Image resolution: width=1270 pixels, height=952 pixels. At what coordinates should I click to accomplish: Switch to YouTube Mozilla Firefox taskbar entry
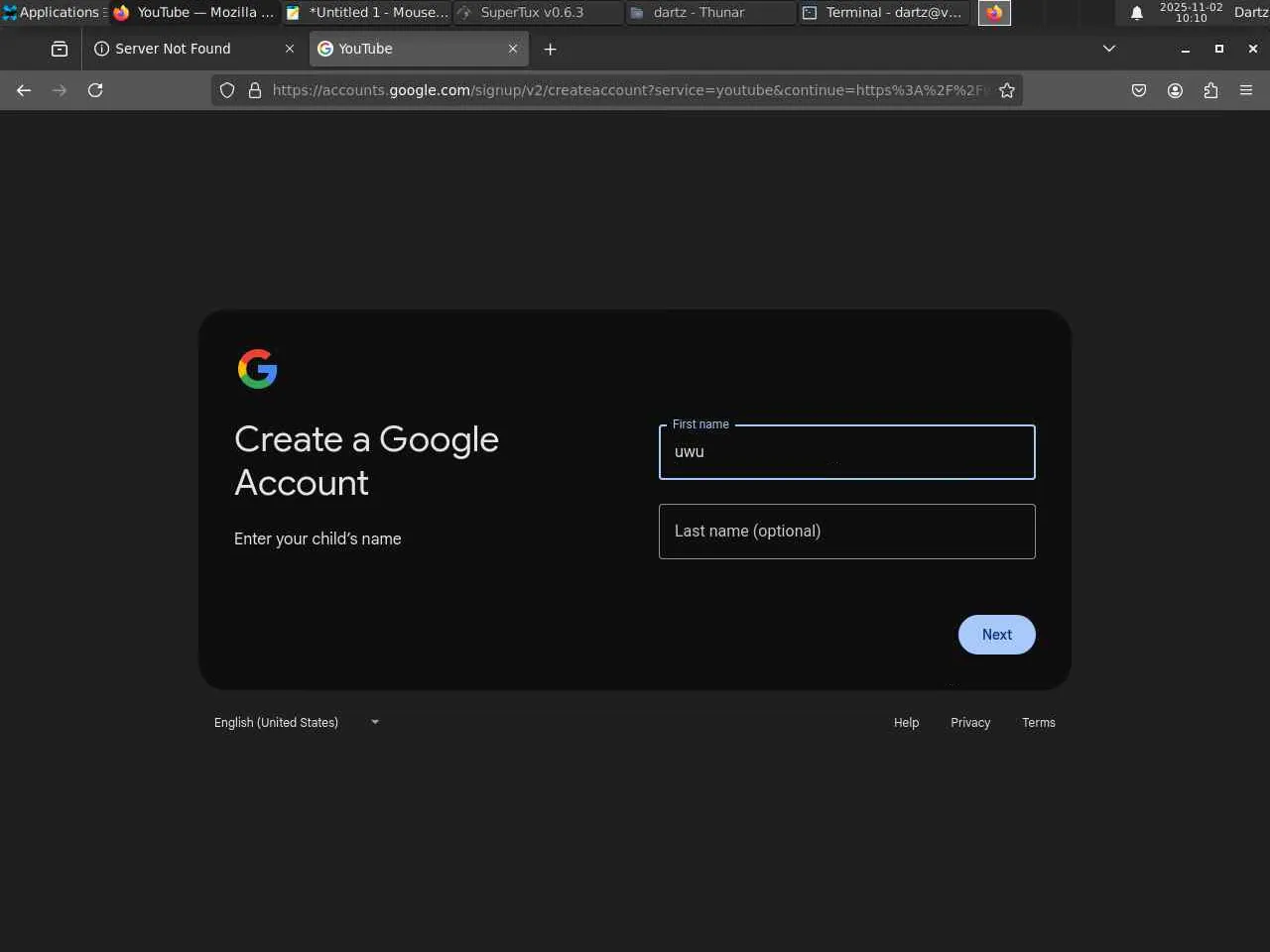point(195,13)
